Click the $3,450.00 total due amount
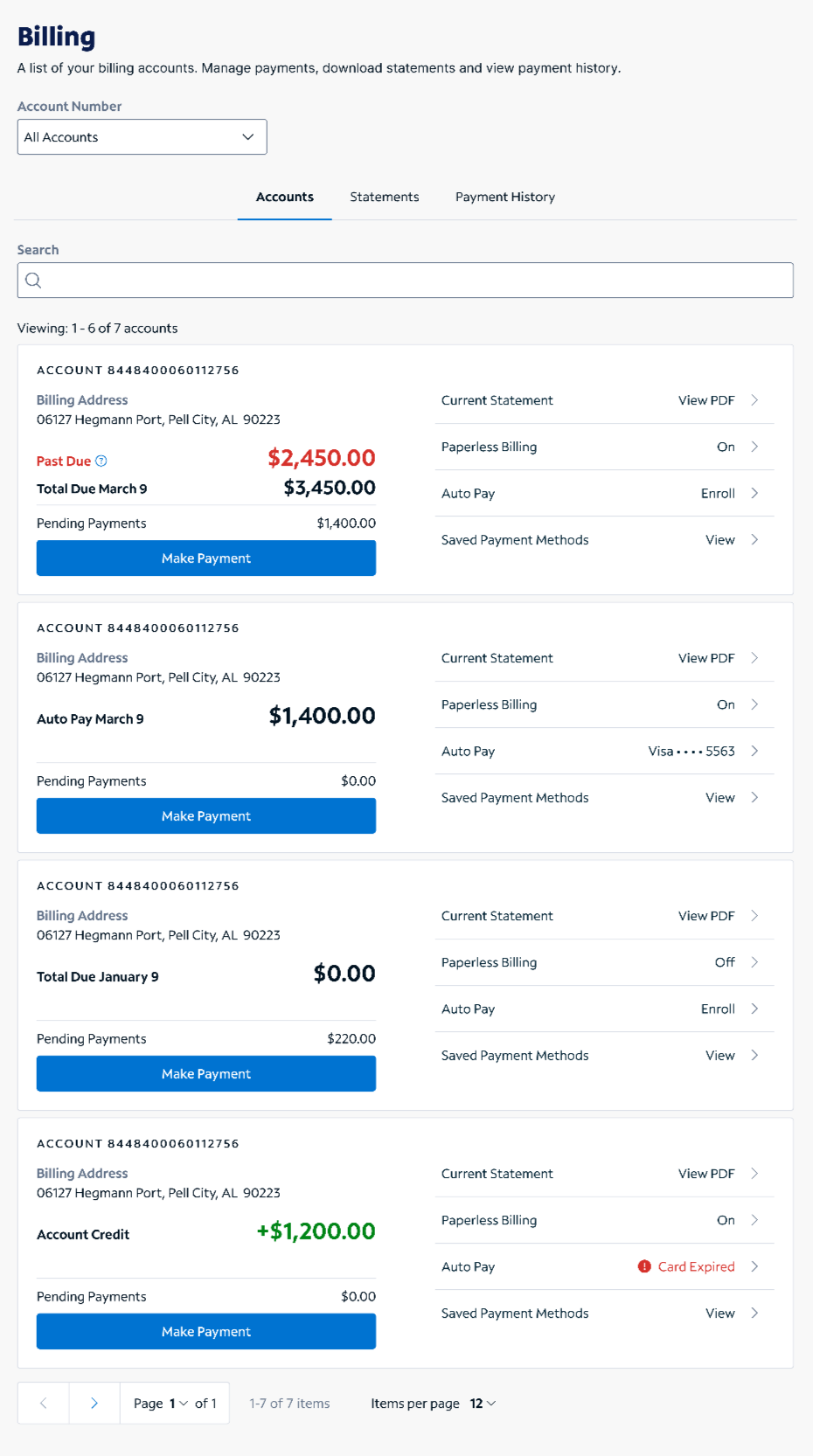813x1456 pixels. click(330, 488)
